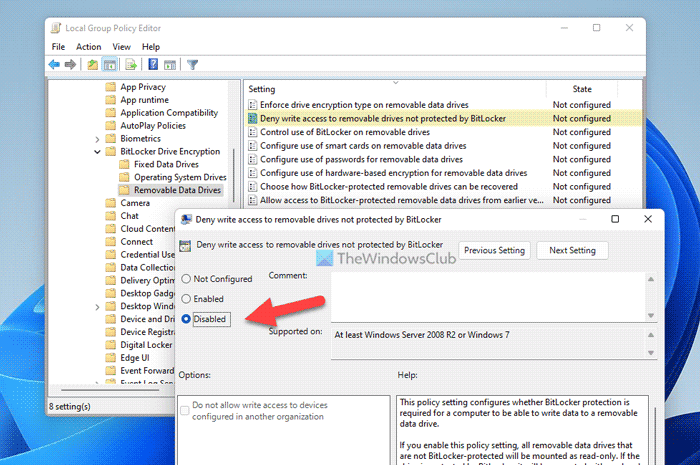Click the State column header
This screenshot has width=700, height=465.
pos(582,89)
